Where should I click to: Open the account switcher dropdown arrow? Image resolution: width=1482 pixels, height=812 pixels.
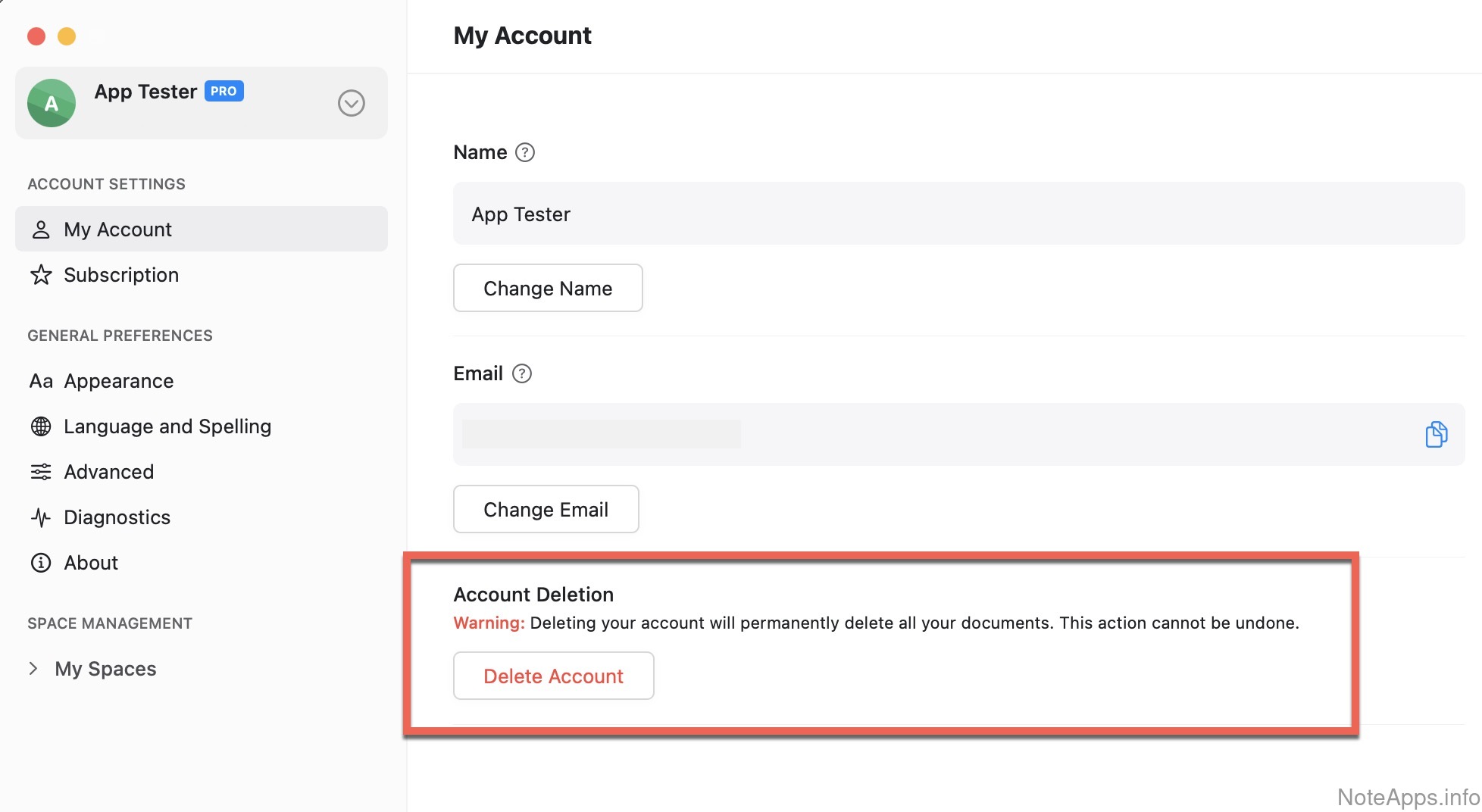[x=351, y=103]
